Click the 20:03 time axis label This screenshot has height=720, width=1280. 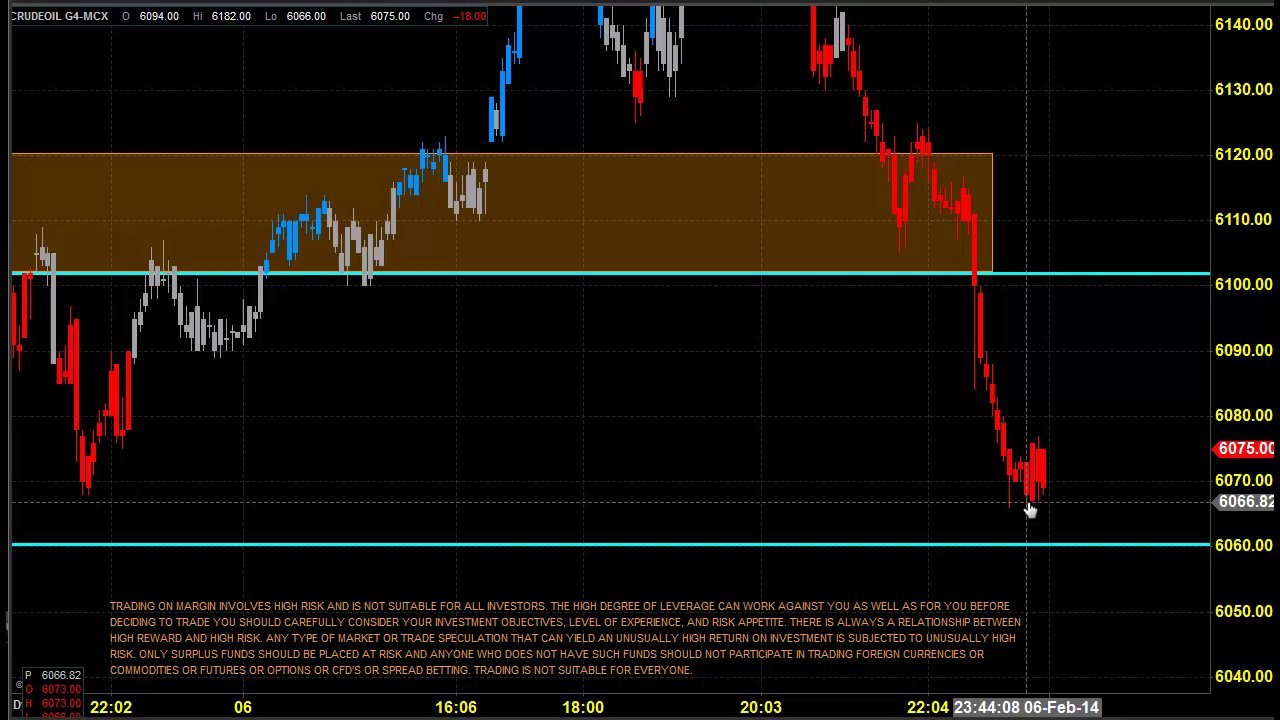[x=761, y=708]
